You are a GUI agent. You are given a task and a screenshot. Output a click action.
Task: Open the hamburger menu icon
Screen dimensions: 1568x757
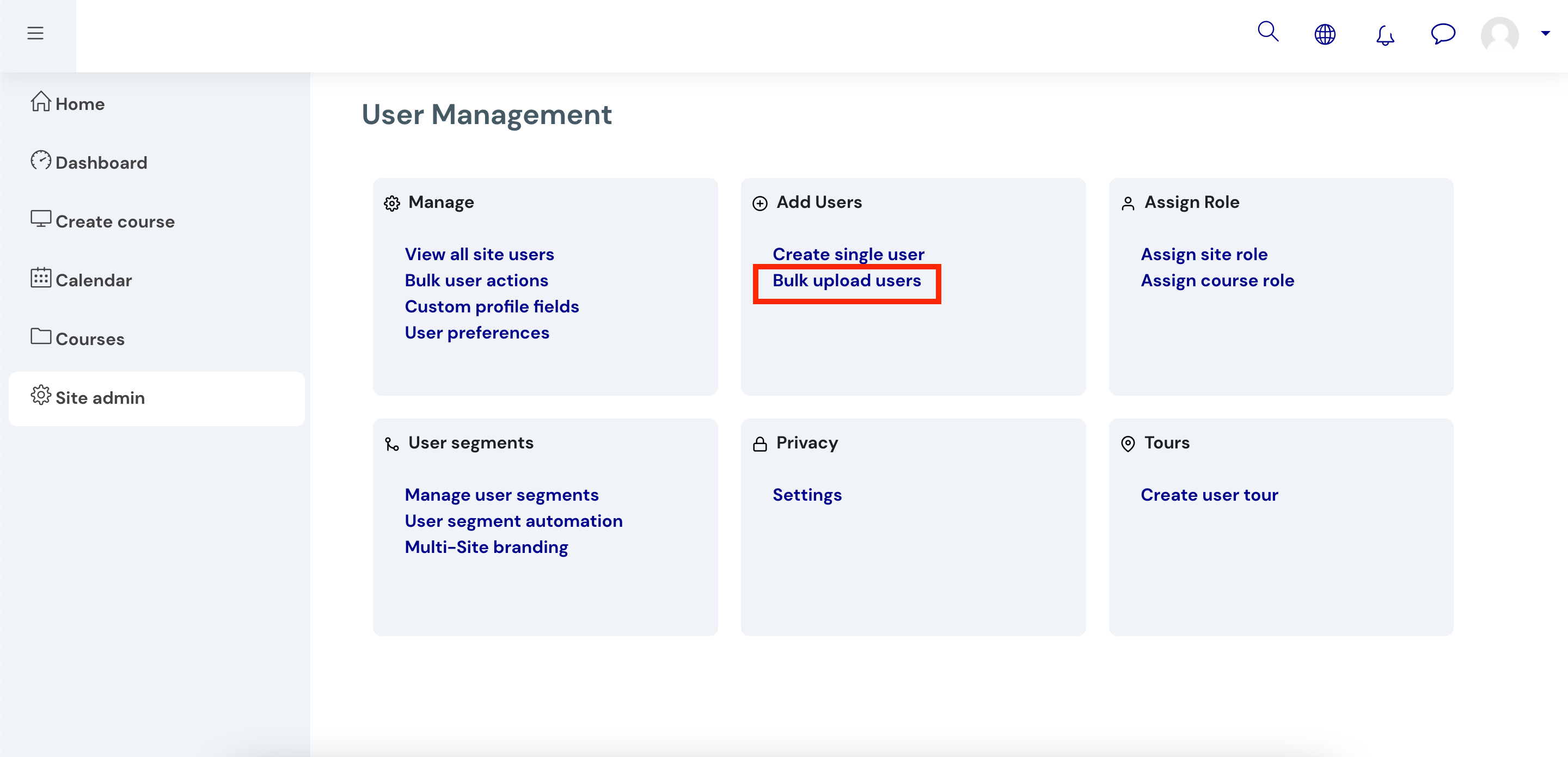(35, 33)
